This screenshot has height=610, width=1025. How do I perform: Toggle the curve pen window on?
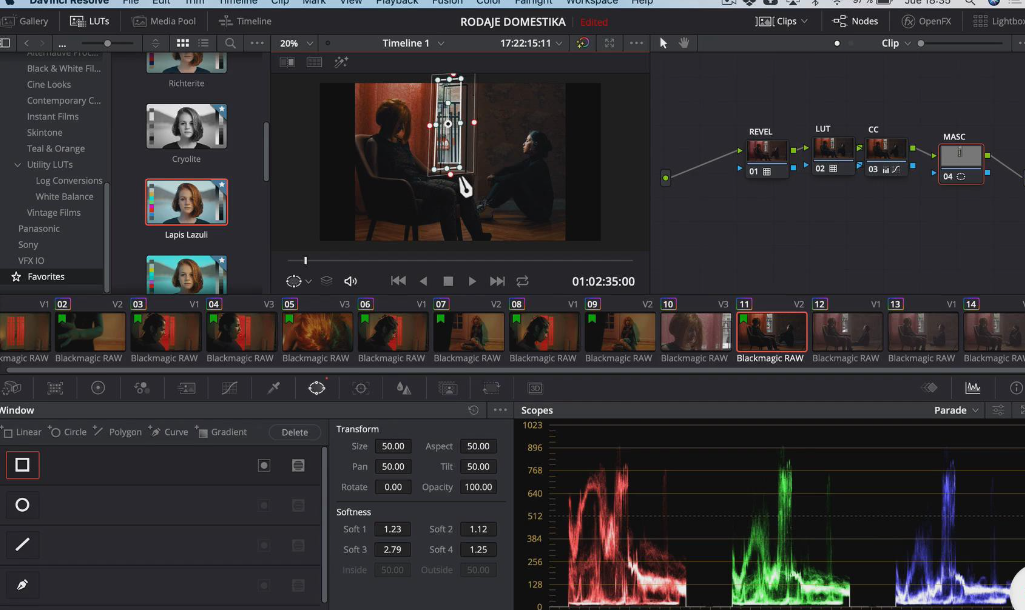(22, 585)
